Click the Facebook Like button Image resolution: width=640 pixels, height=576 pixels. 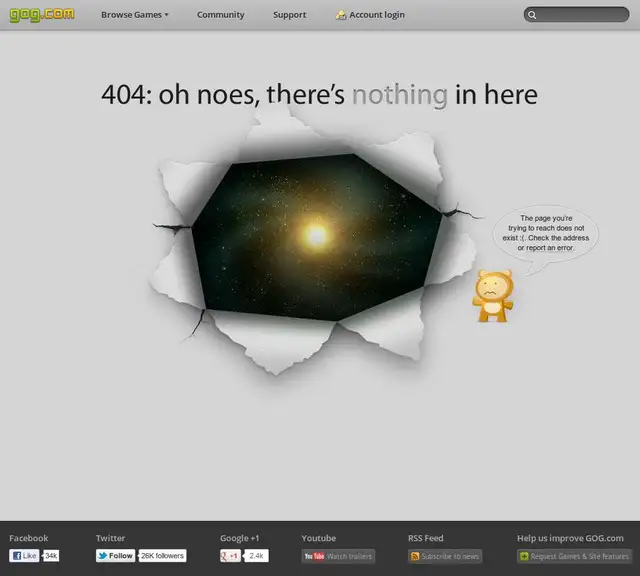pyautogui.click(x=24, y=556)
